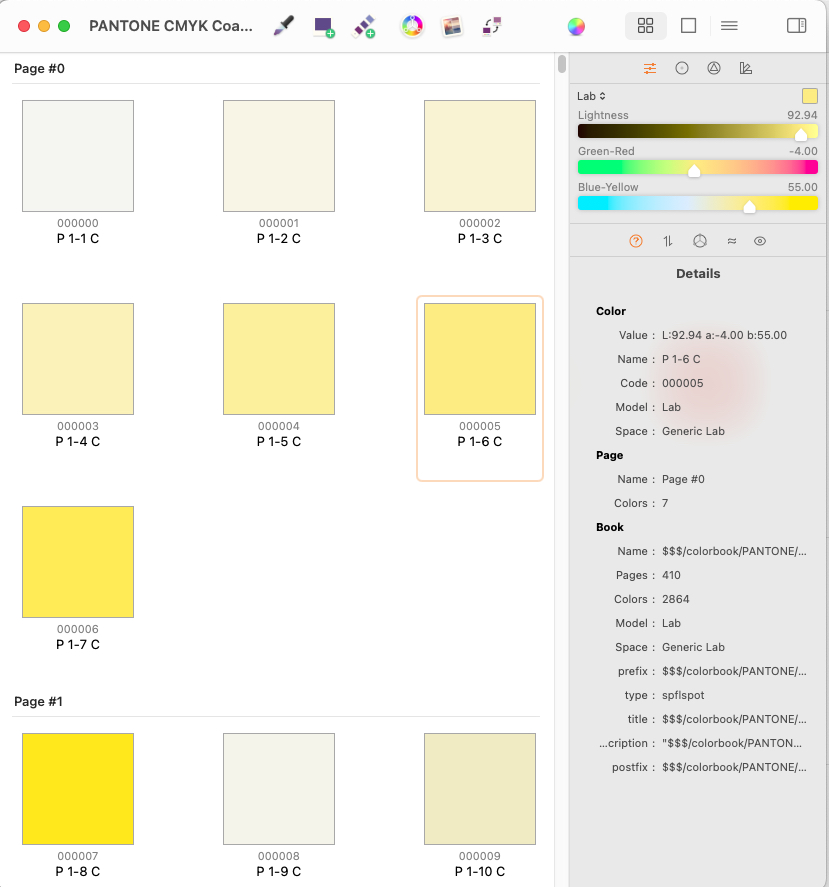Toggle the right inspector sidebar
Image resolution: width=829 pixels, height=887 pixels.
click(x=796, y=26)
